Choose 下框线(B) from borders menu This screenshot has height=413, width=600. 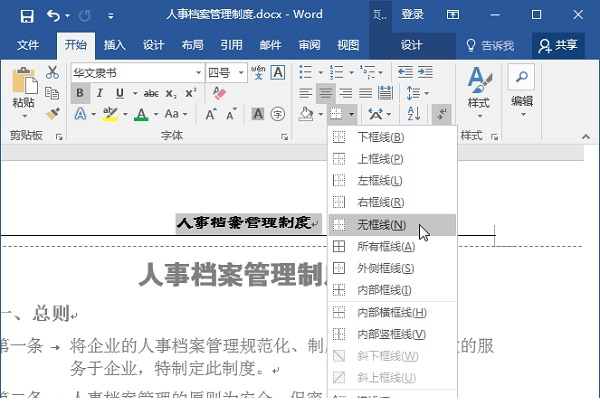393,137
